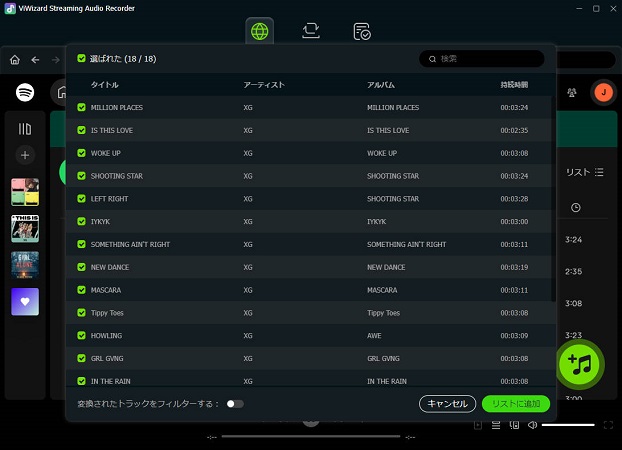Click the 00:03:09 duration cell
The image size is (622, 450).
point(514,336)
